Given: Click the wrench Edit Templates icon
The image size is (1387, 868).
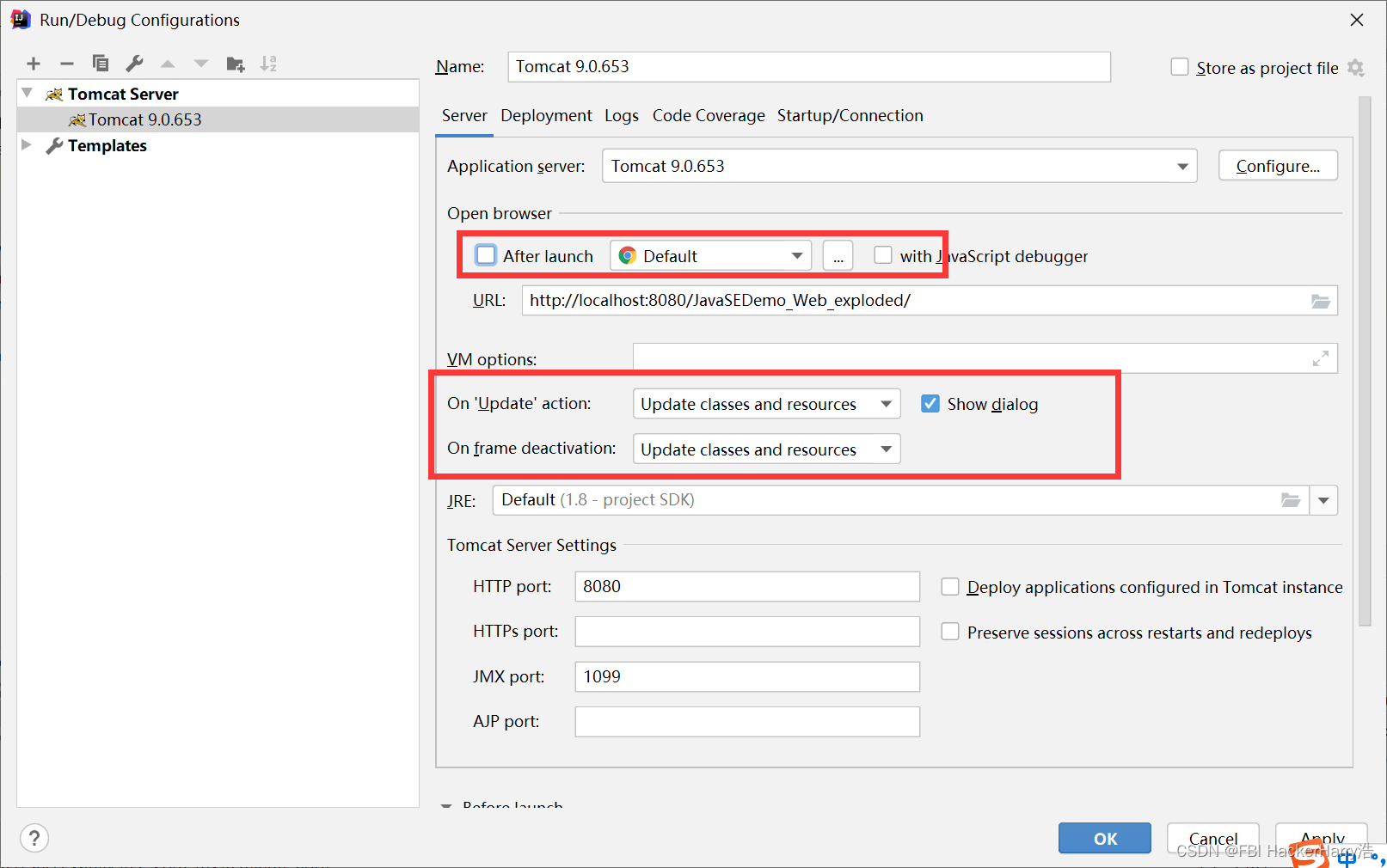Looking at the screenshot, I should pyautogui.click(x=134, y=64).
